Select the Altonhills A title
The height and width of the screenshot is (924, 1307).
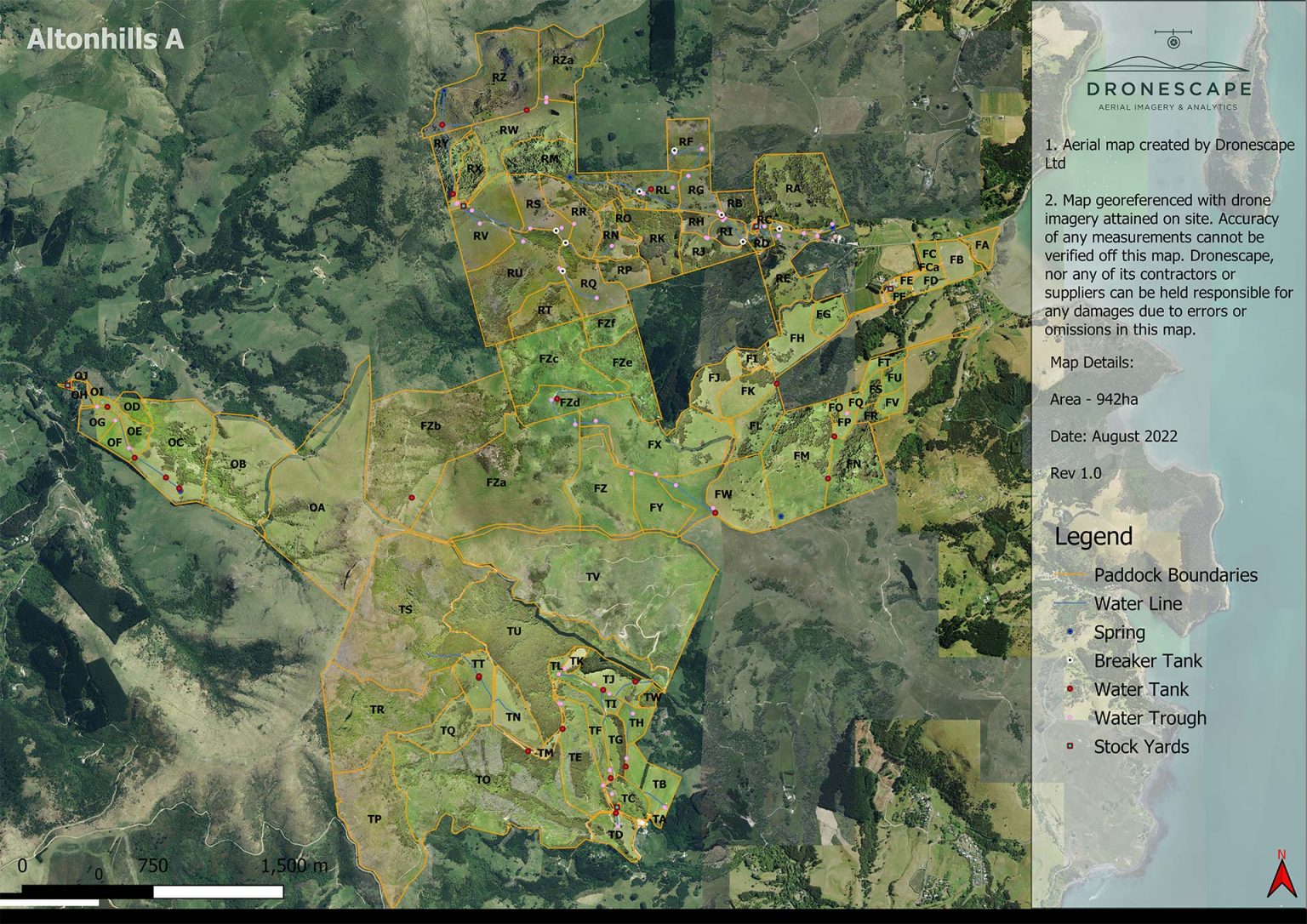(106, 39)
